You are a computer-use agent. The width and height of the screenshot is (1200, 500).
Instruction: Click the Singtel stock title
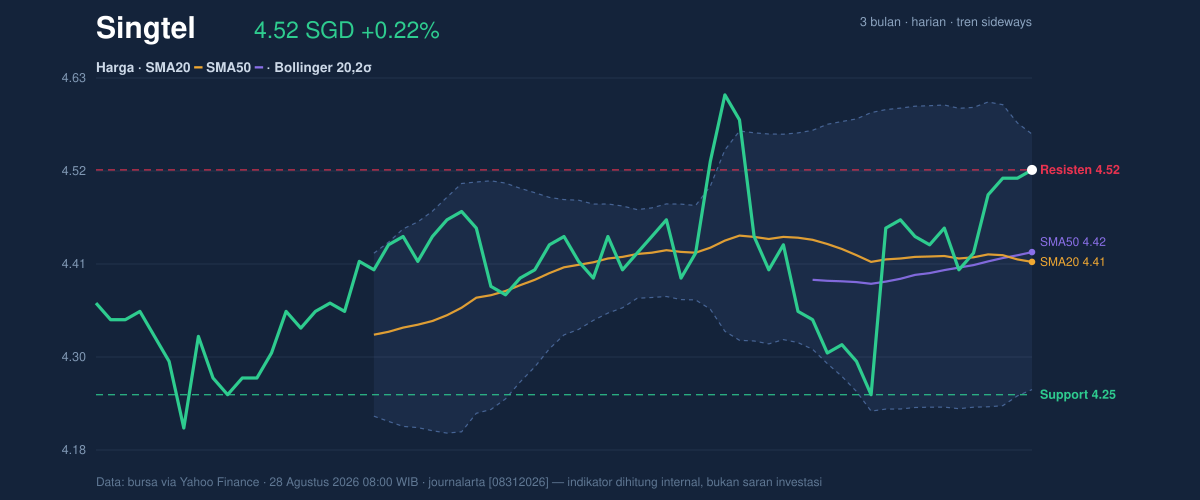[146, 28]
